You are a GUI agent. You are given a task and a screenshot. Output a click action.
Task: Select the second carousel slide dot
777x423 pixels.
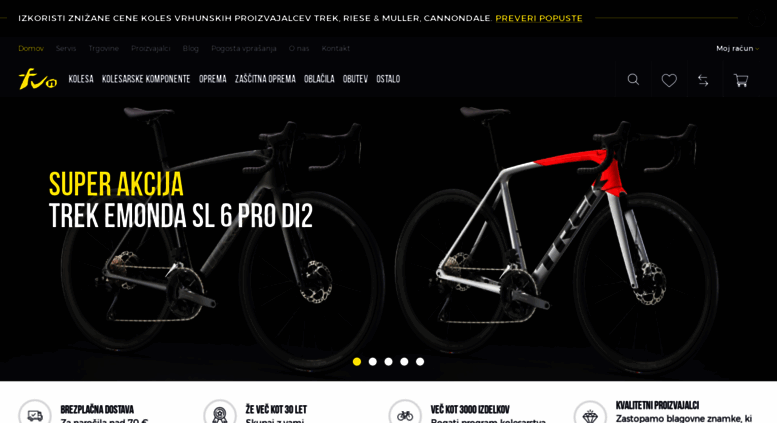pos(373,362)
